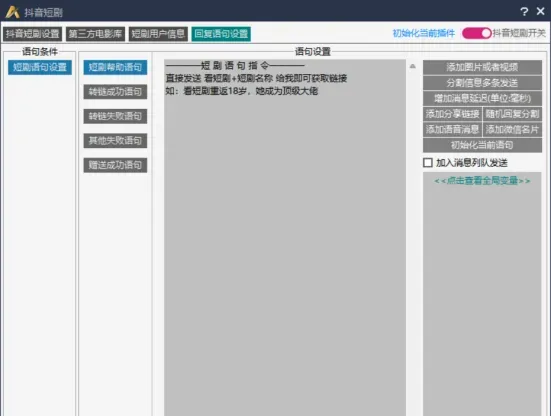Toggle the 抖音短剧开关 switch
Screen dimensions: 551x416
tap(477, 33)
